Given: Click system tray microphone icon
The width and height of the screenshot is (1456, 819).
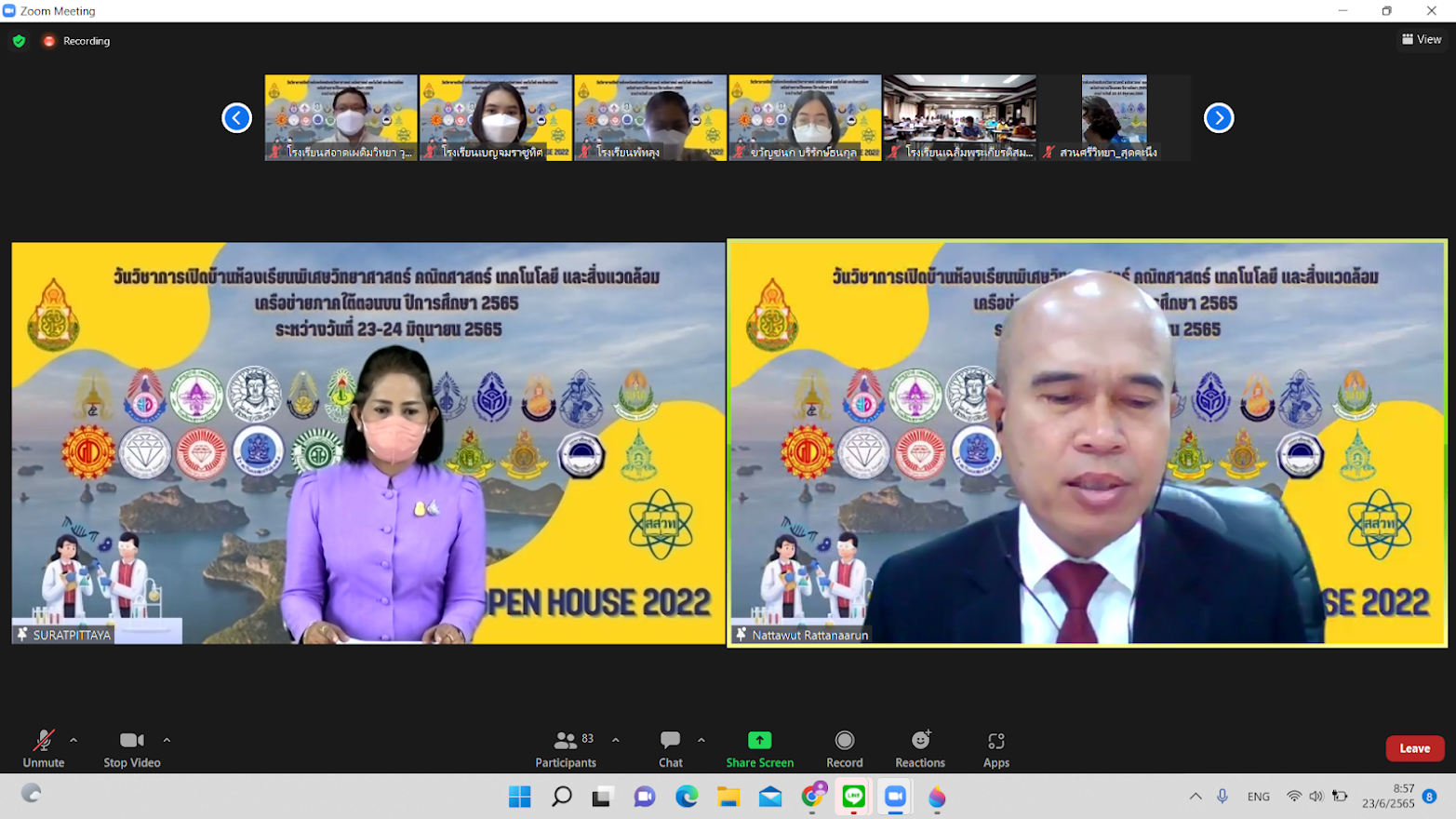Looking at the screenshot, I should (x=1222, y=797).
